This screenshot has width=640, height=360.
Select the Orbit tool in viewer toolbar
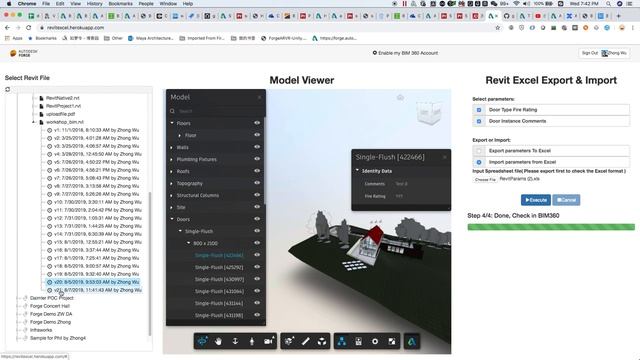tap(202, 341)
